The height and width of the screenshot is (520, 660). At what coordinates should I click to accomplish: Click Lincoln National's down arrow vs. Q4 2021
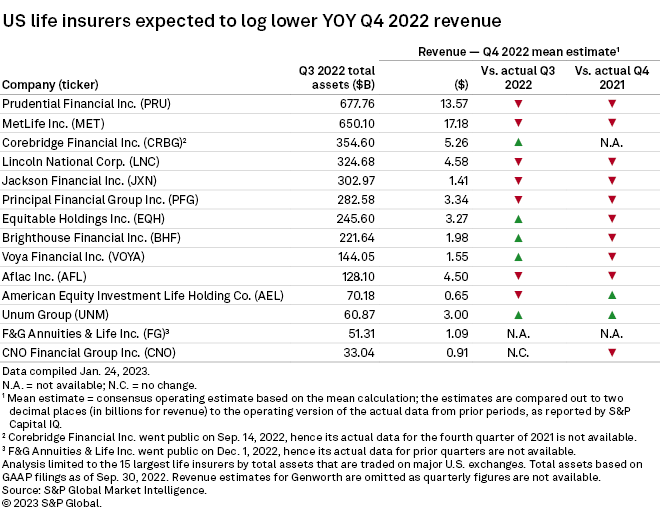click(x=612, y=162)
